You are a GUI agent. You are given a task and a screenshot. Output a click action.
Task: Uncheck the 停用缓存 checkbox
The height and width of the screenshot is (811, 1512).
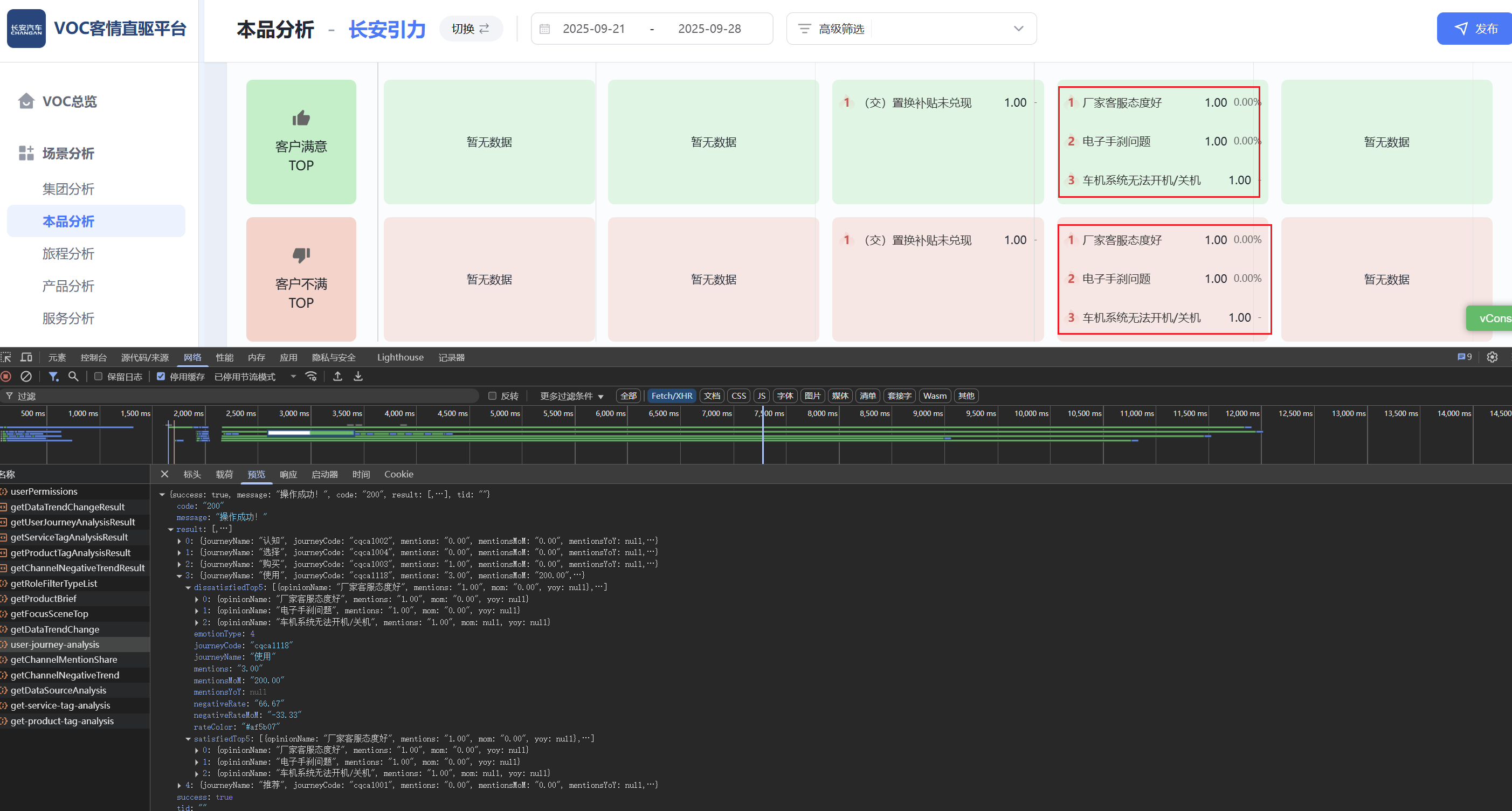[161, 377]
